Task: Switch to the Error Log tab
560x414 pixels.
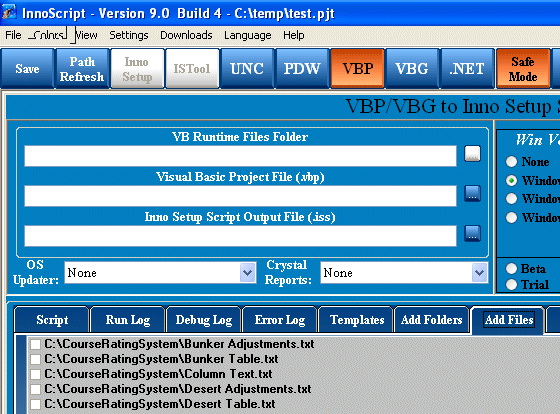Action: pos(280,319)
